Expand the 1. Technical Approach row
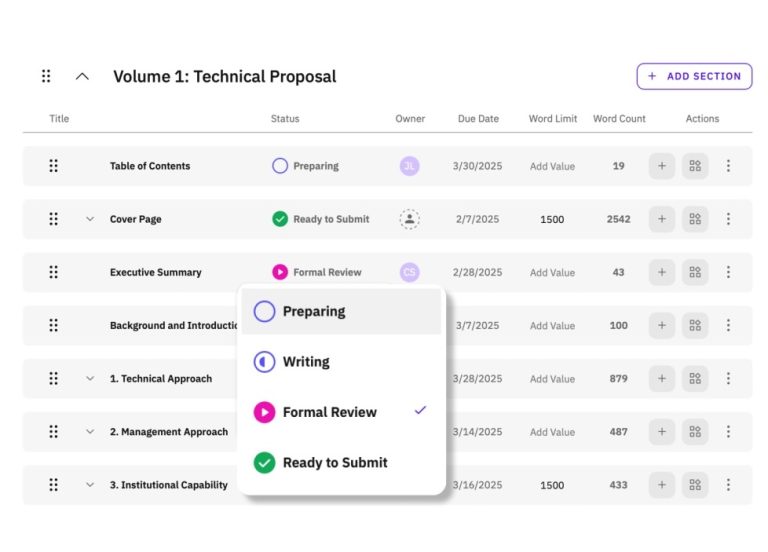 pos(89,379)
